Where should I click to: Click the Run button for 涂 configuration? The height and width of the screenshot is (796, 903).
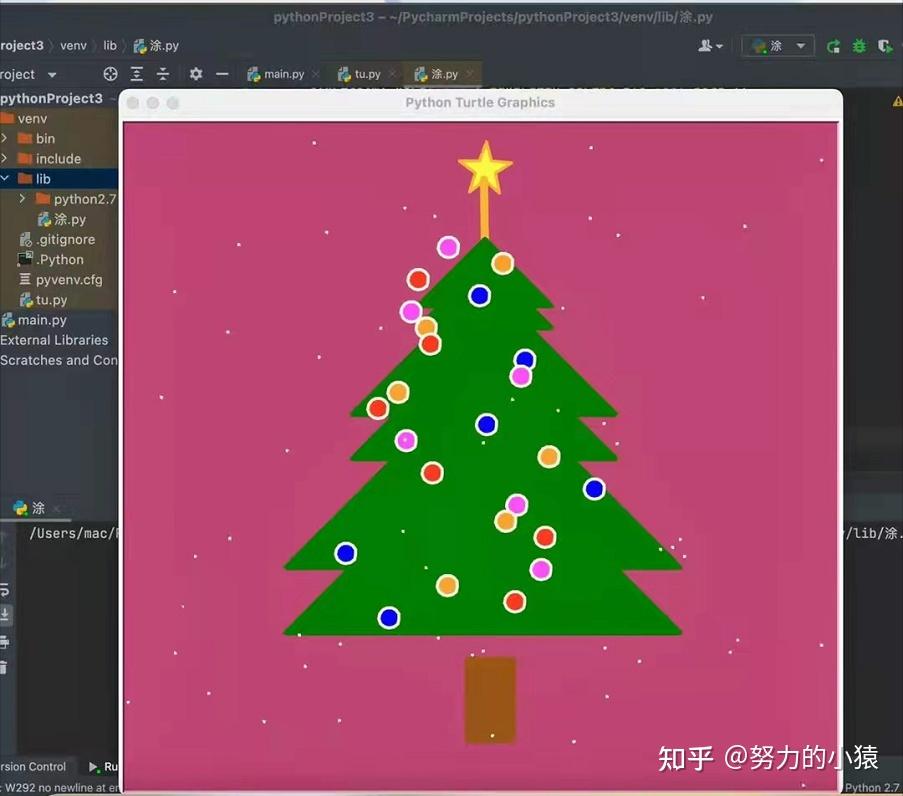(832, 45)
